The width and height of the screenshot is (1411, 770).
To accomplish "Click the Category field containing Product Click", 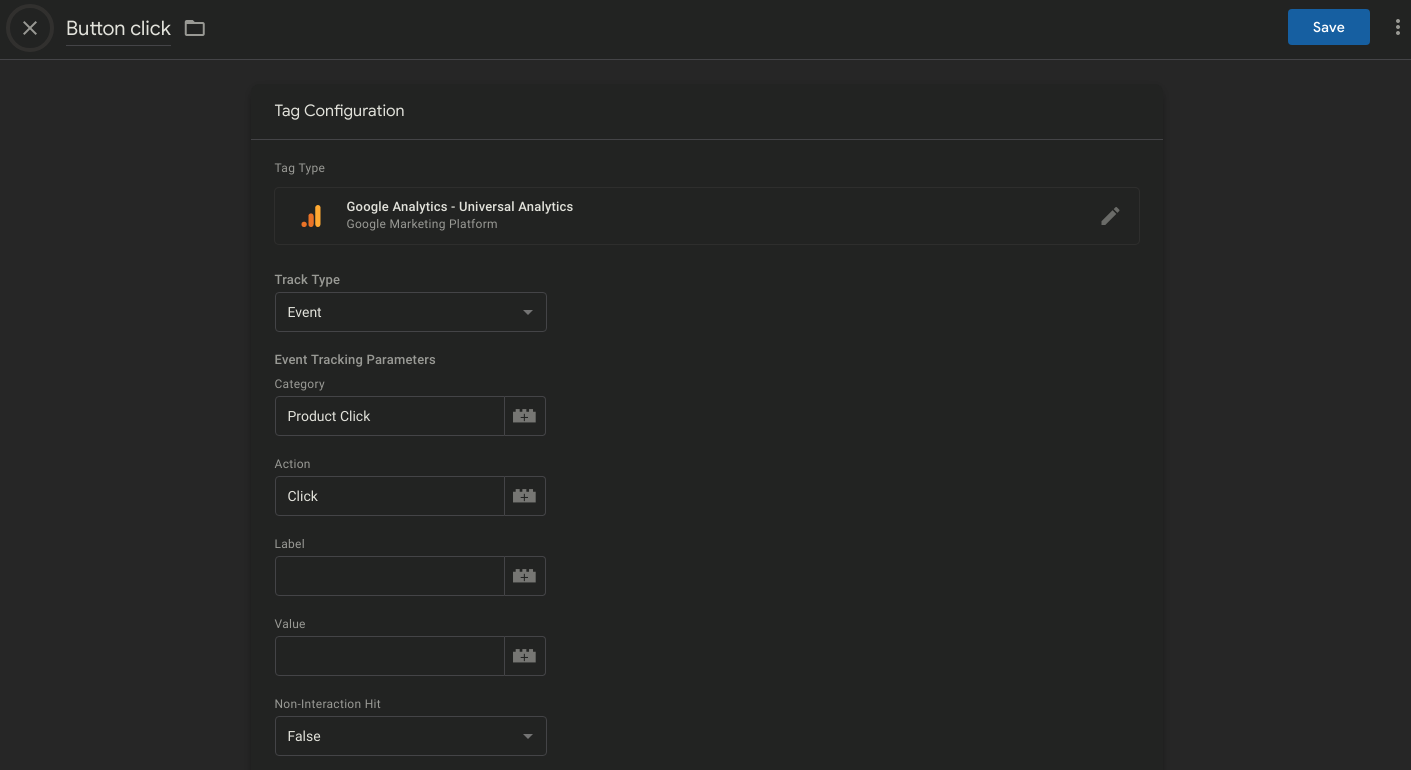I will (x=390, y=416).
